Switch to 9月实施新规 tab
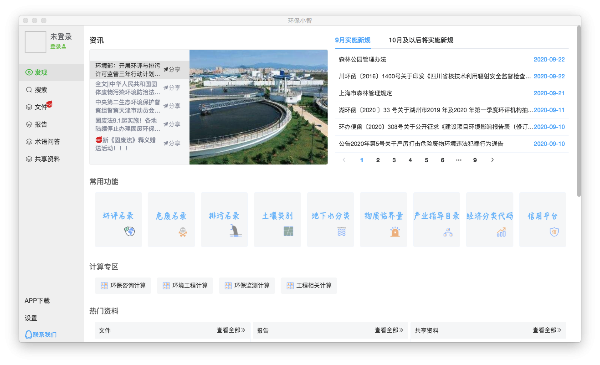Image resolution: width=600 pixels, height=365 pixels. 352,40
